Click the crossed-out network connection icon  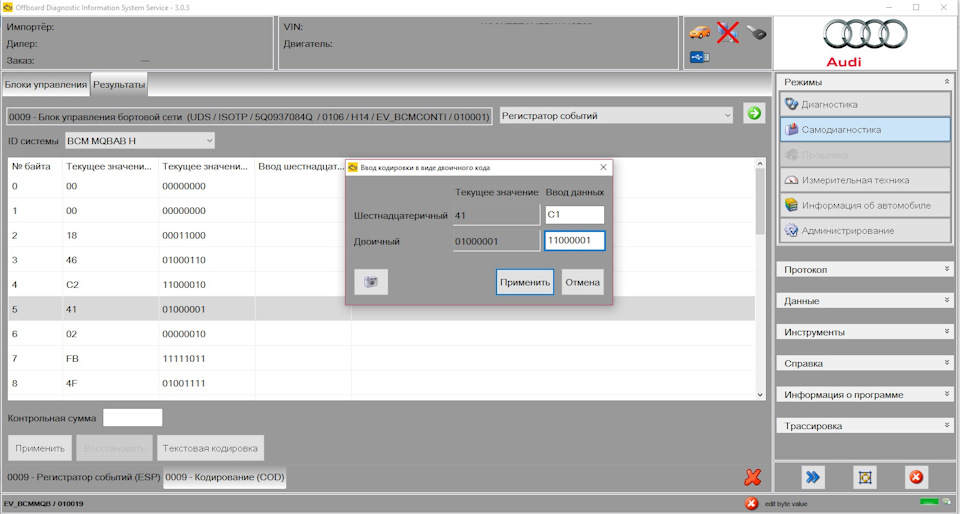(x=727, y=32)
